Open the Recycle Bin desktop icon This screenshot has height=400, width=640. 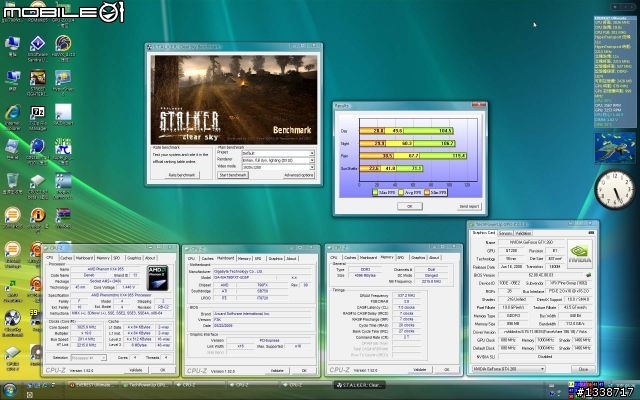click(x=14, y=182)
